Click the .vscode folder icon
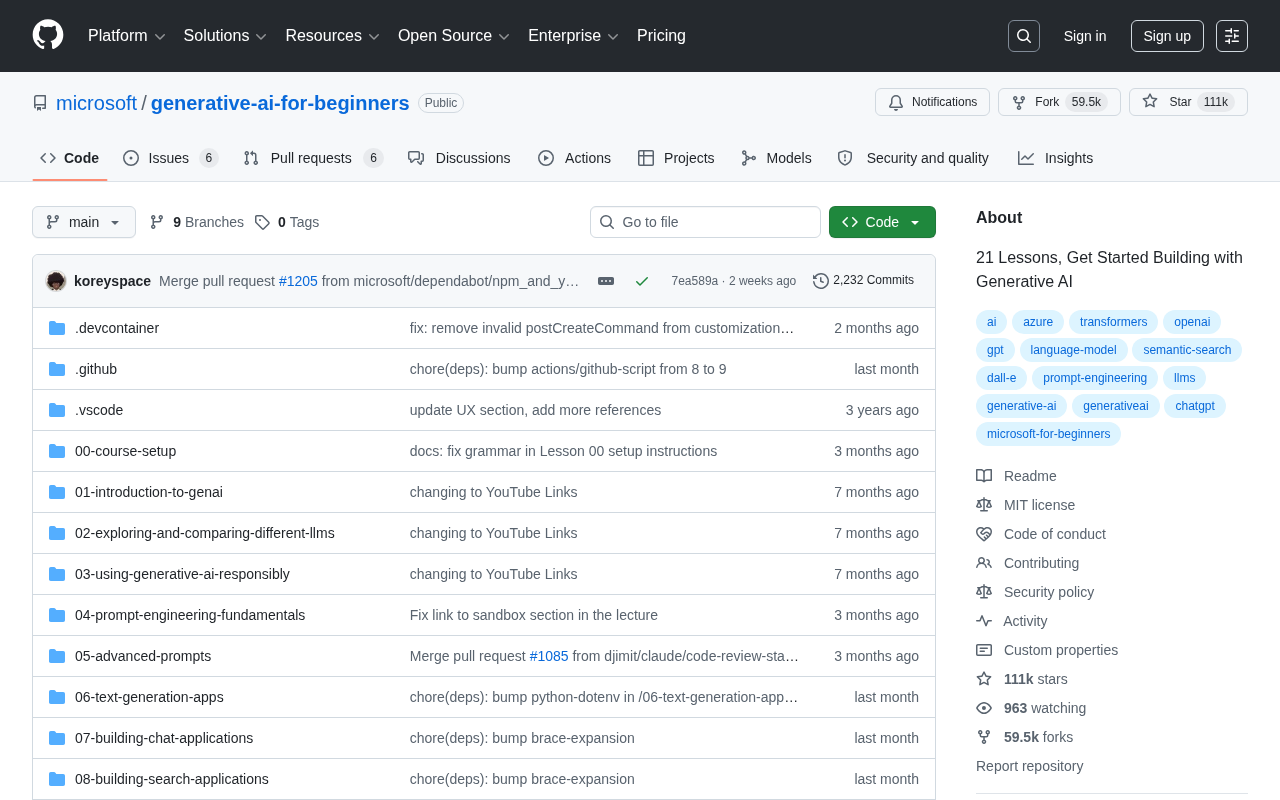This screenshot has width=1280, height=800. pyautogui.click(x=57, y=410)
